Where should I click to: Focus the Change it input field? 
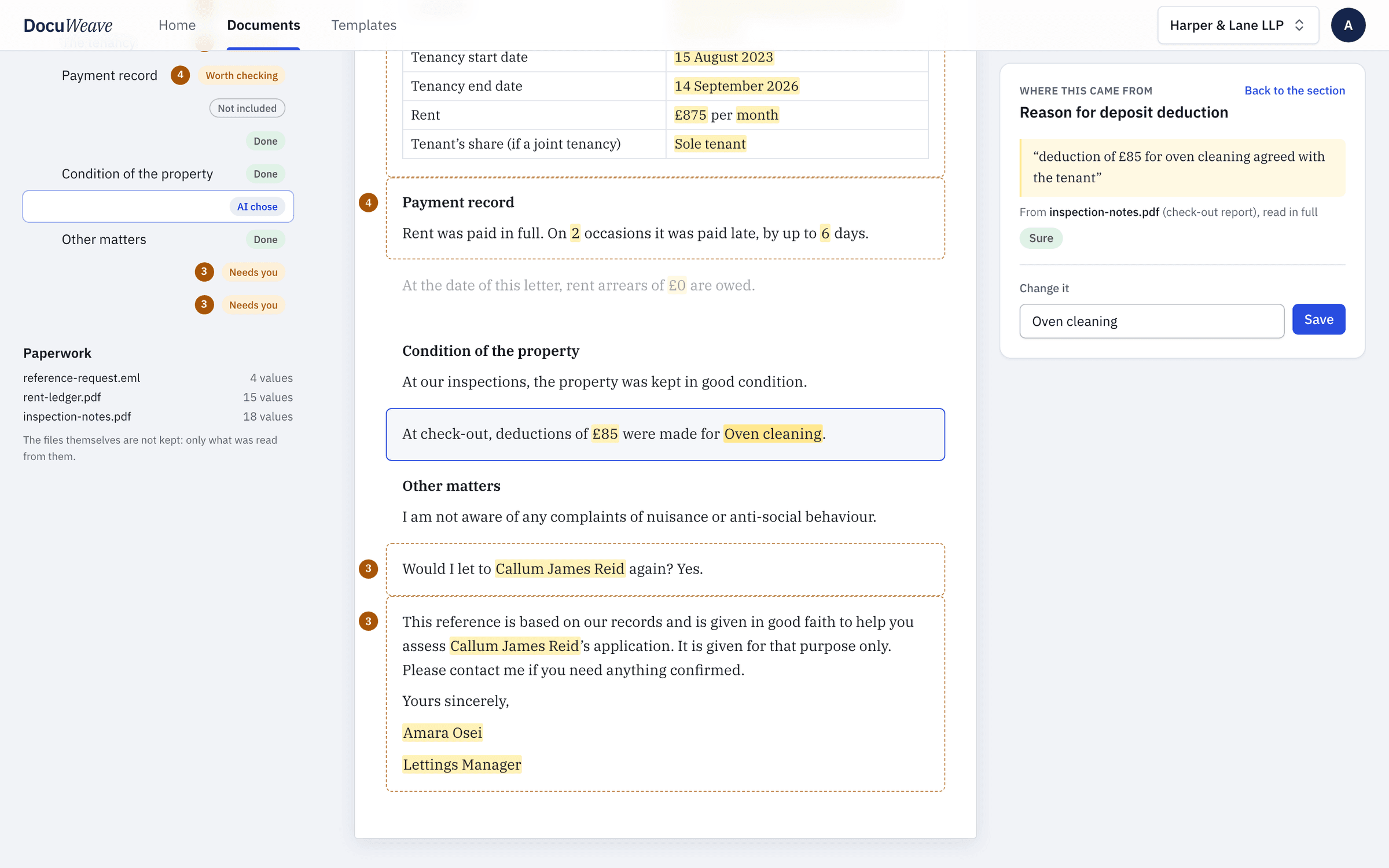pyautogui.click(x=1152, y=321)
